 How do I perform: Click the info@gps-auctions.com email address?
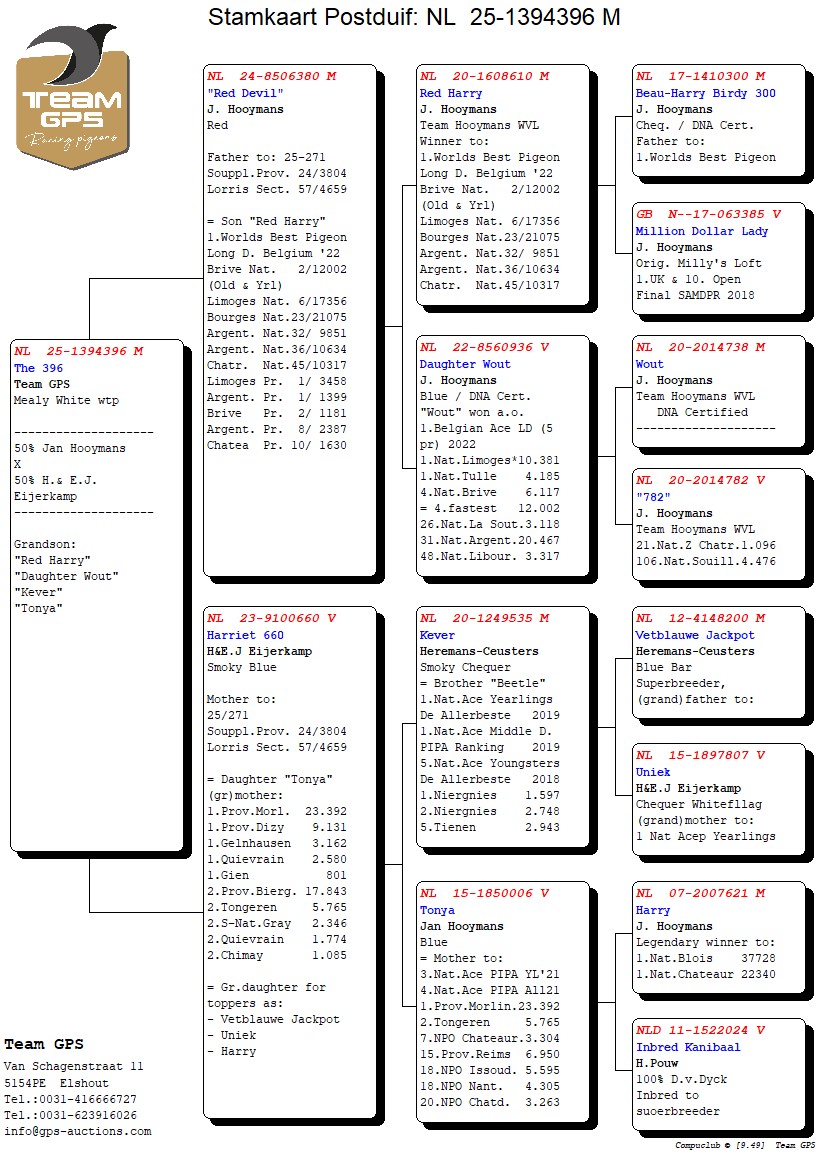(78, 1131)
